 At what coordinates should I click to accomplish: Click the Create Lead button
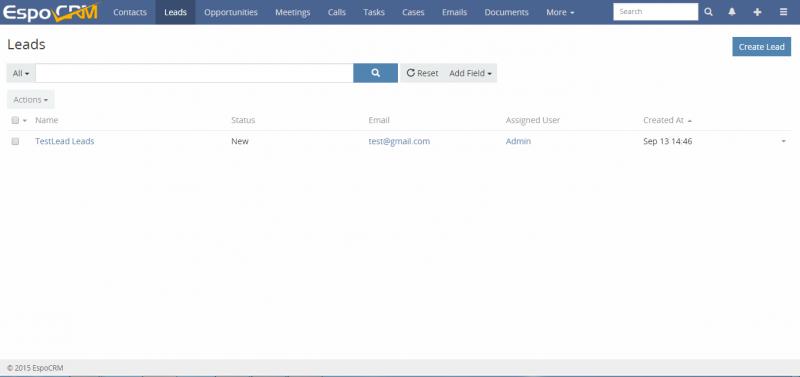coord(761,46)
